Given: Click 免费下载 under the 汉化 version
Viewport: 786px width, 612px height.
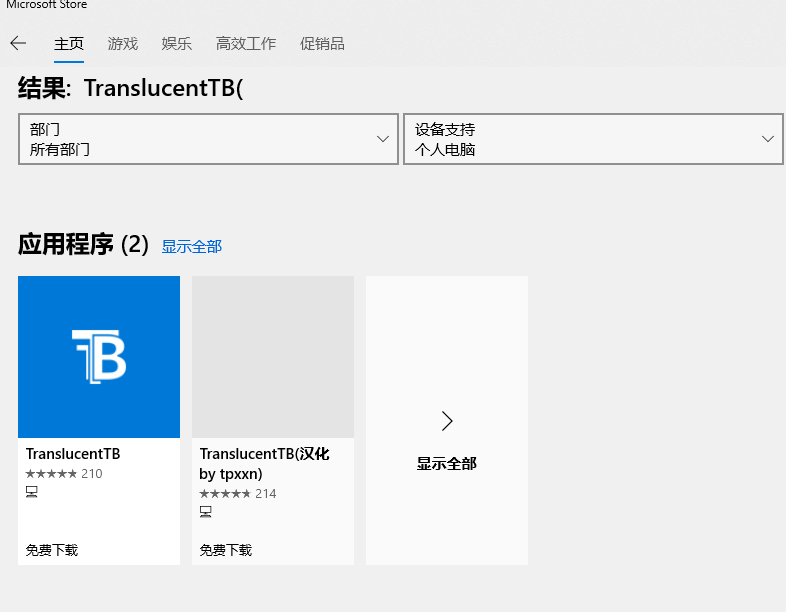Looking at the screenshot, I should [226, 550].
